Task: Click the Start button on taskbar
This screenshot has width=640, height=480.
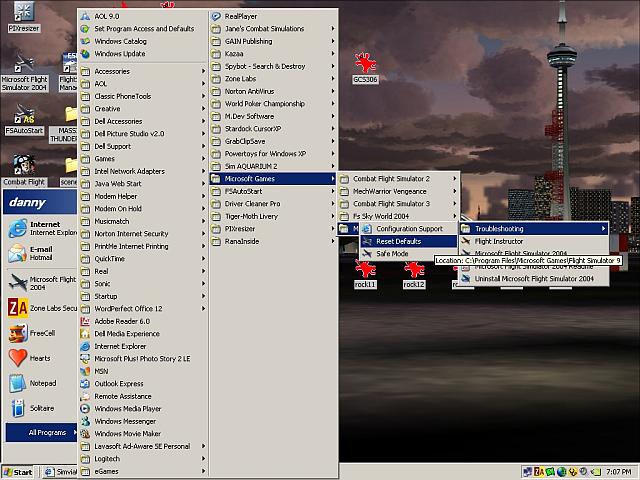Action: point(18,472)
